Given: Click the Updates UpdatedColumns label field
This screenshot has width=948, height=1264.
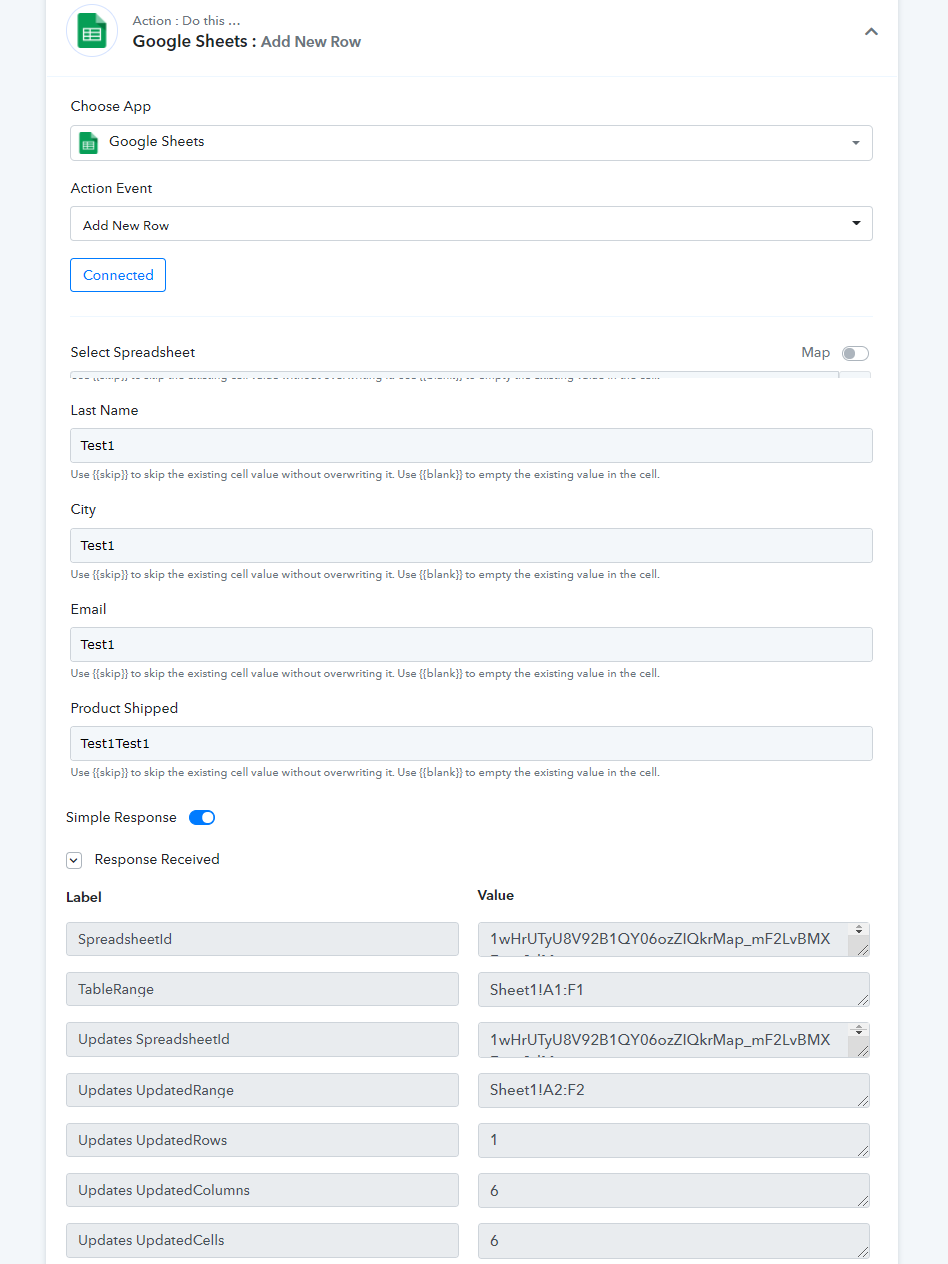Looking at the screenshot, I should pyautogui.click(x=262, y=1190).
